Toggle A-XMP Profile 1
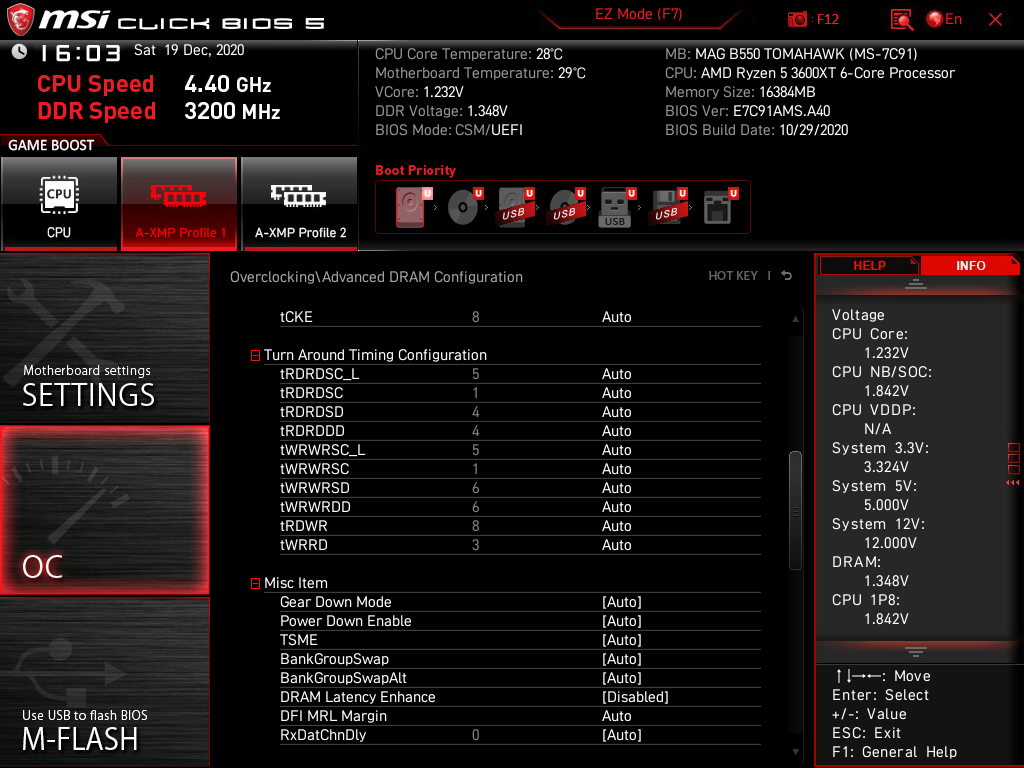Image resolution: width=1024 pixels, height=768 pixels. point(179,203)
